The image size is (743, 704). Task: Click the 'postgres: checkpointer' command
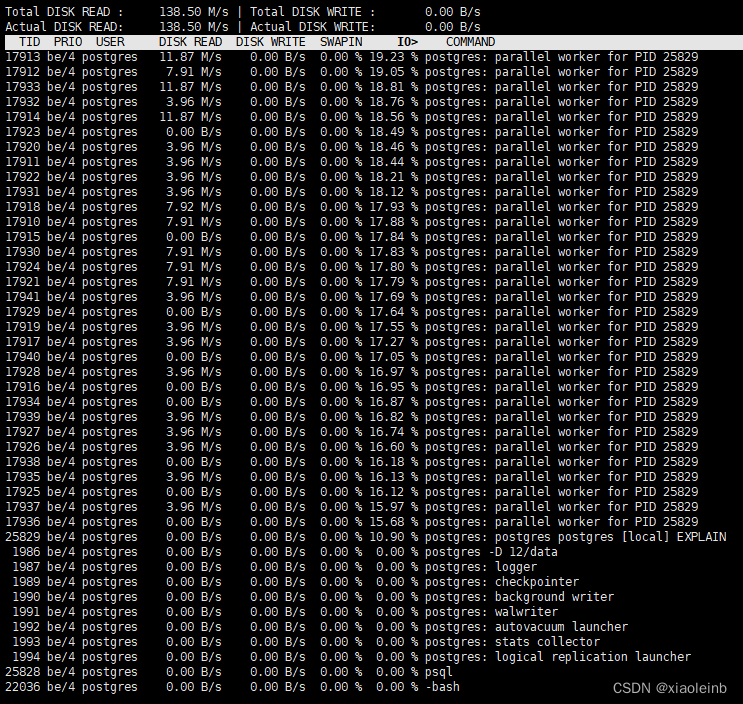tap(502, 582)
